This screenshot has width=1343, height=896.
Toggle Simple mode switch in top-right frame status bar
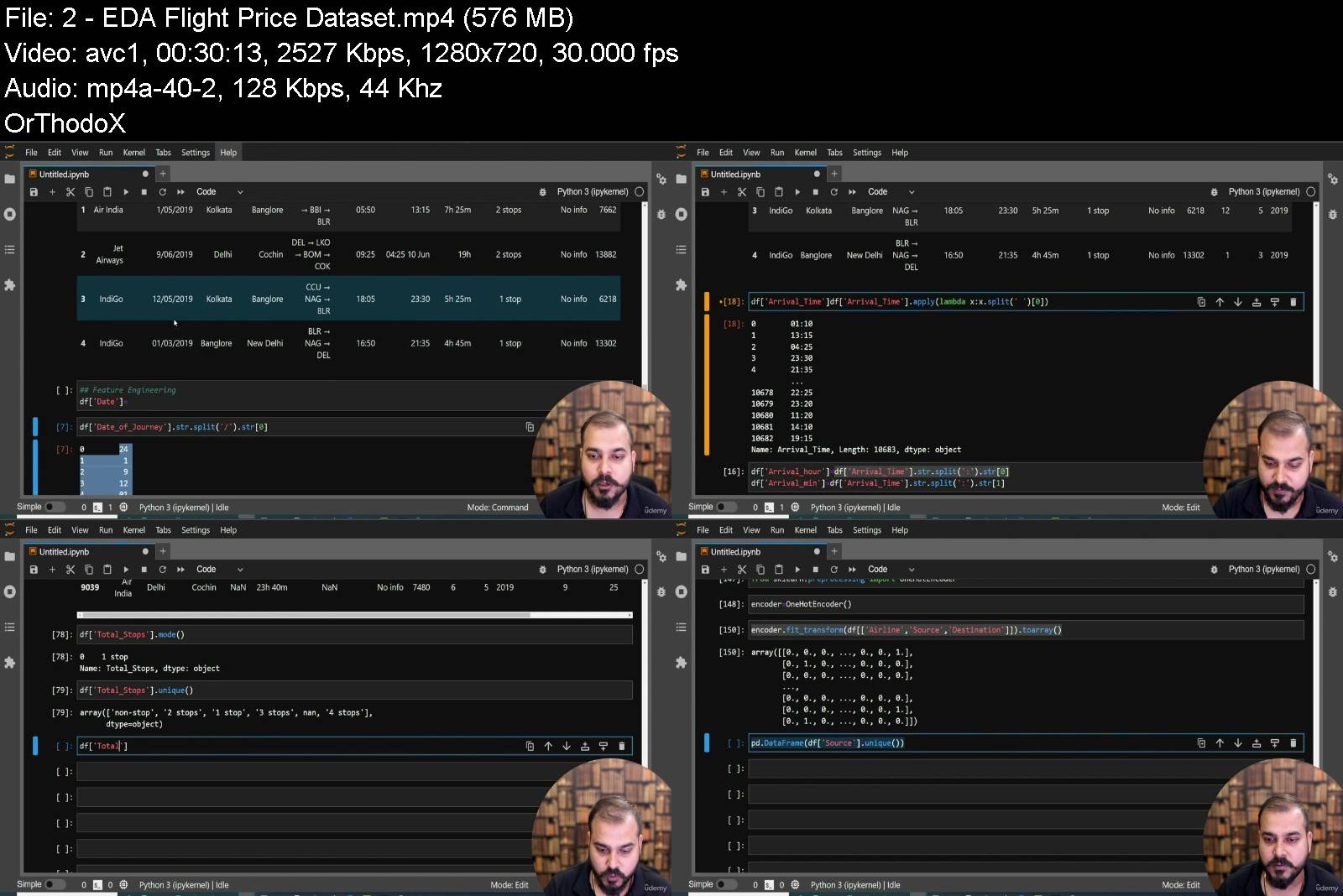click(726, 507)
